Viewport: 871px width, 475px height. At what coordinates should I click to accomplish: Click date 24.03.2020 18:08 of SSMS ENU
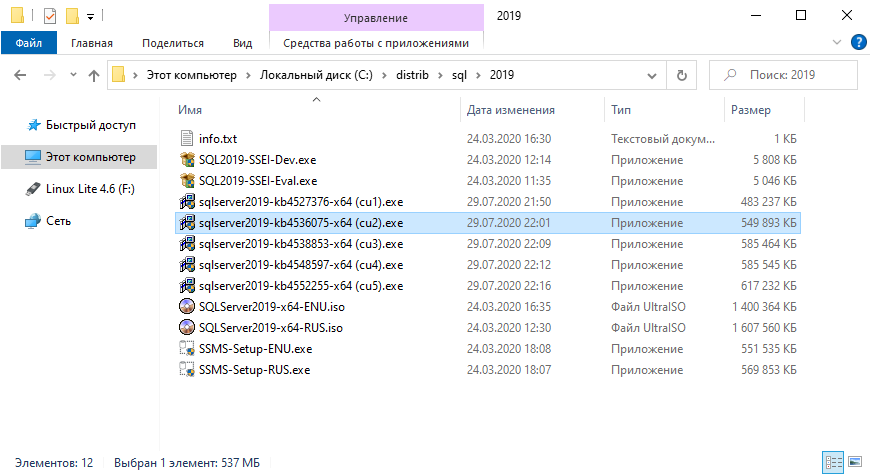point(509,349)
